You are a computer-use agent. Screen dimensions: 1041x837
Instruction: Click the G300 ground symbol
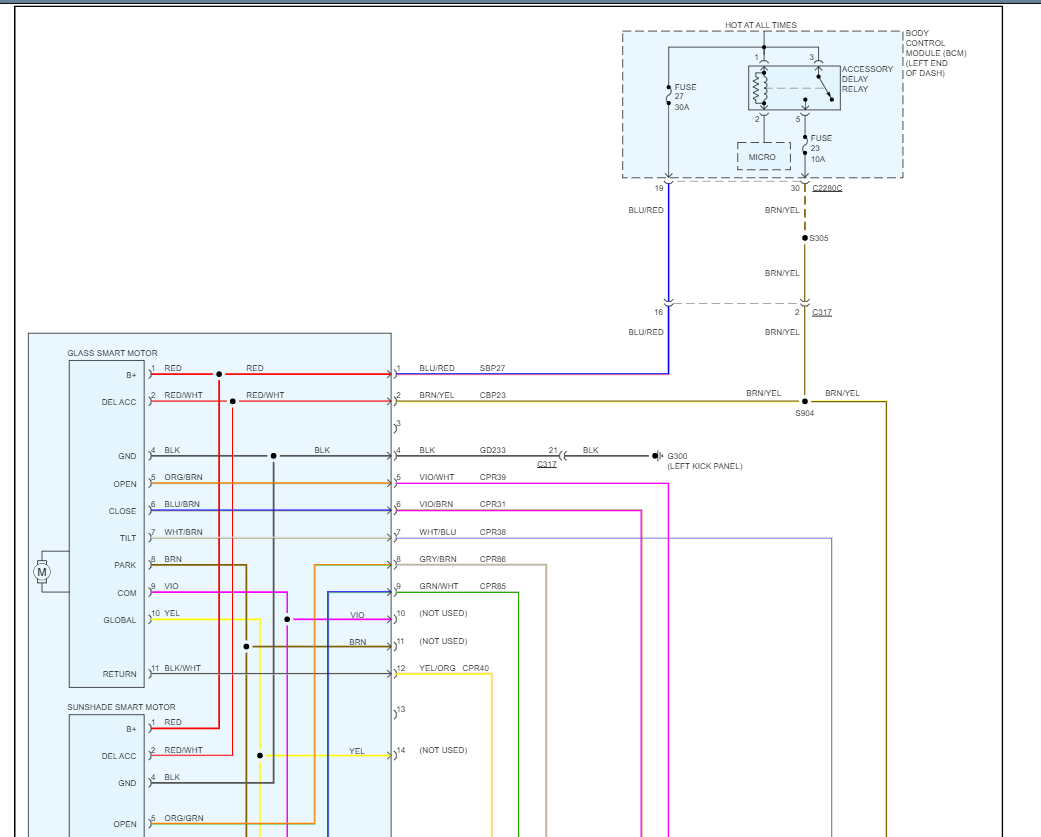click(658, 456)
